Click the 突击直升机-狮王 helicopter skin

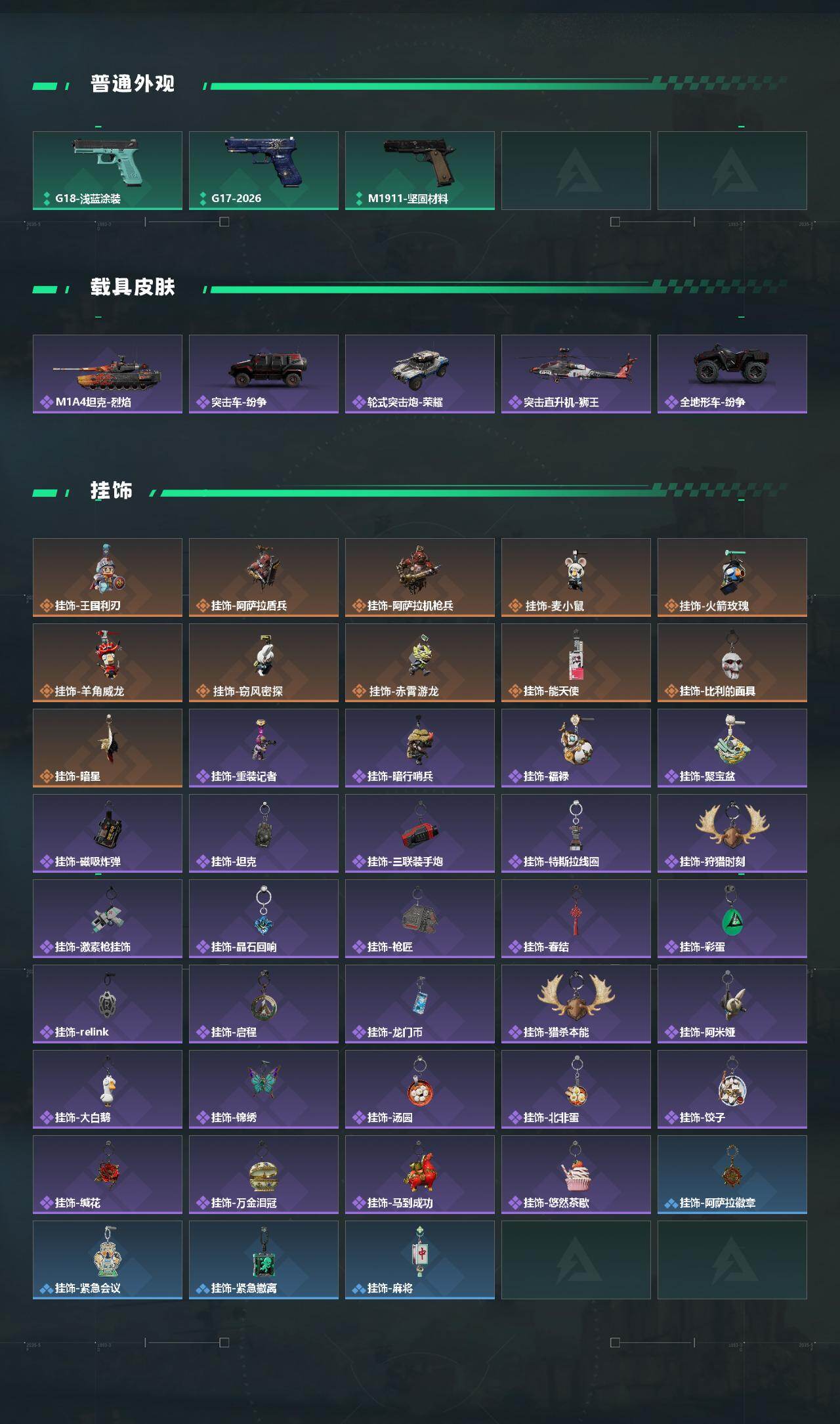click(576, 374)
